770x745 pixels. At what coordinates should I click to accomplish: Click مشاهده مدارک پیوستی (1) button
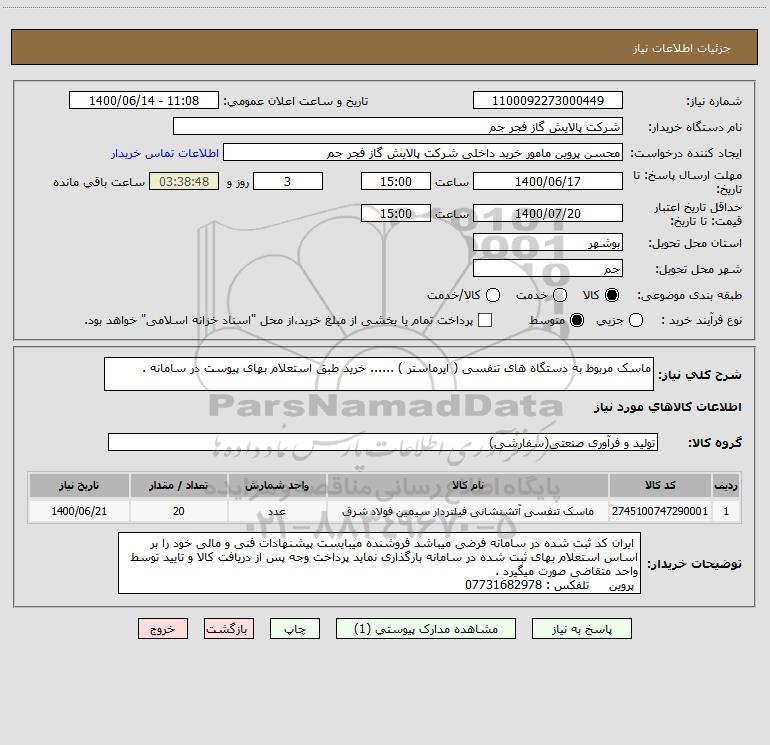426,629
